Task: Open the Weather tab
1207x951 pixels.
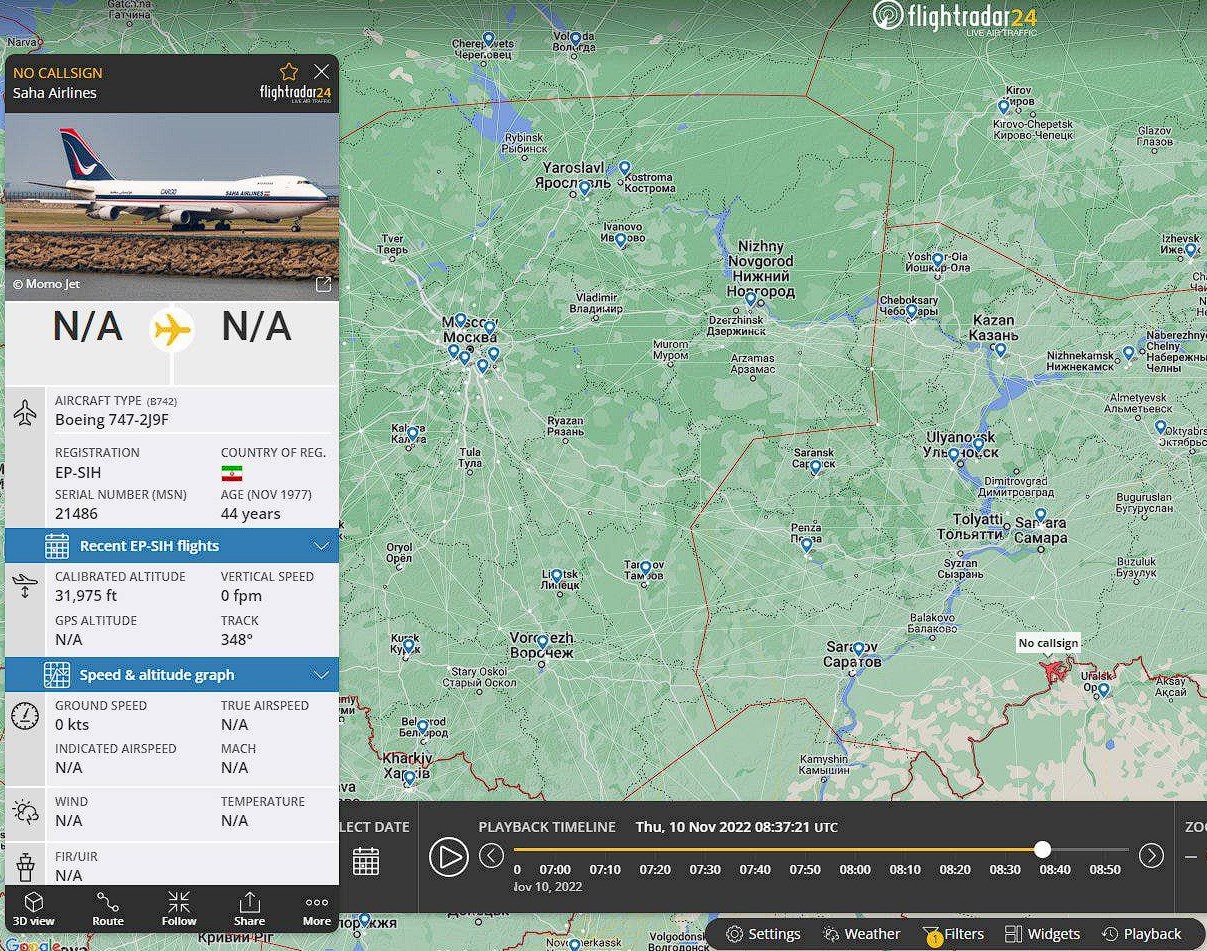Action: click(861, 934)
